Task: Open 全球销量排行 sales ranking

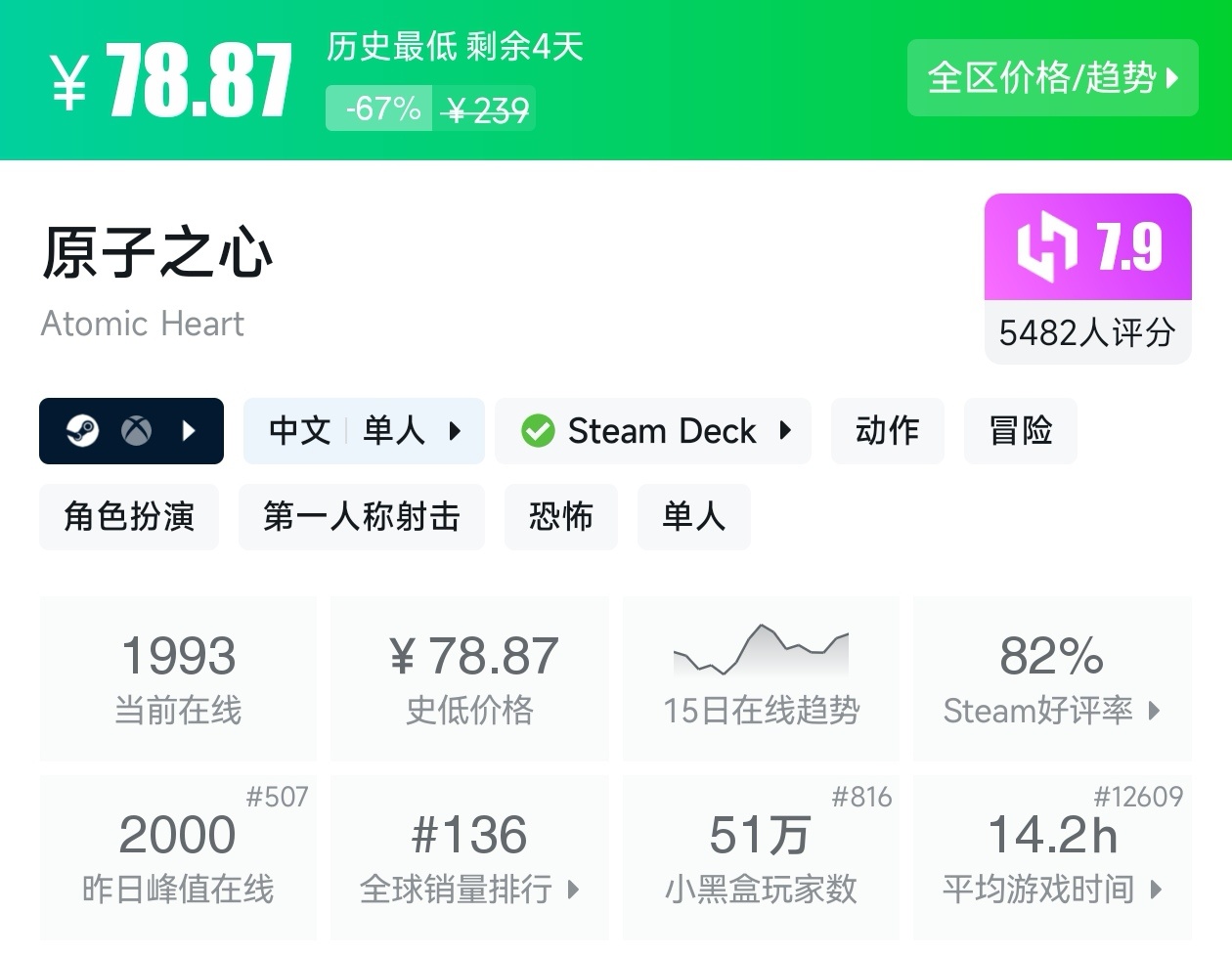Action: (x=469, y=857)
